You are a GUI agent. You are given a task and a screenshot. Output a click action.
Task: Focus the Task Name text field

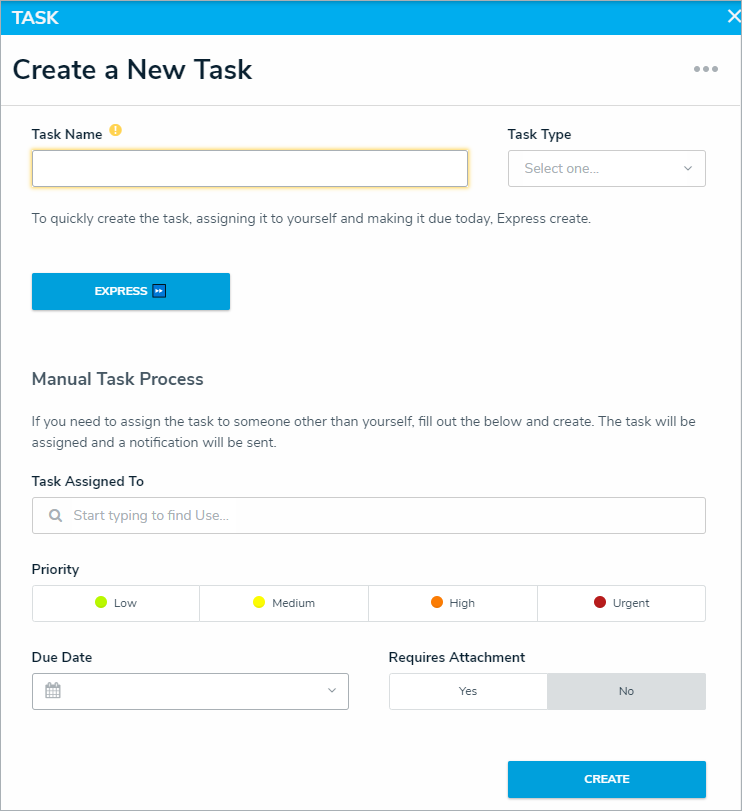(x=250, y=169)
